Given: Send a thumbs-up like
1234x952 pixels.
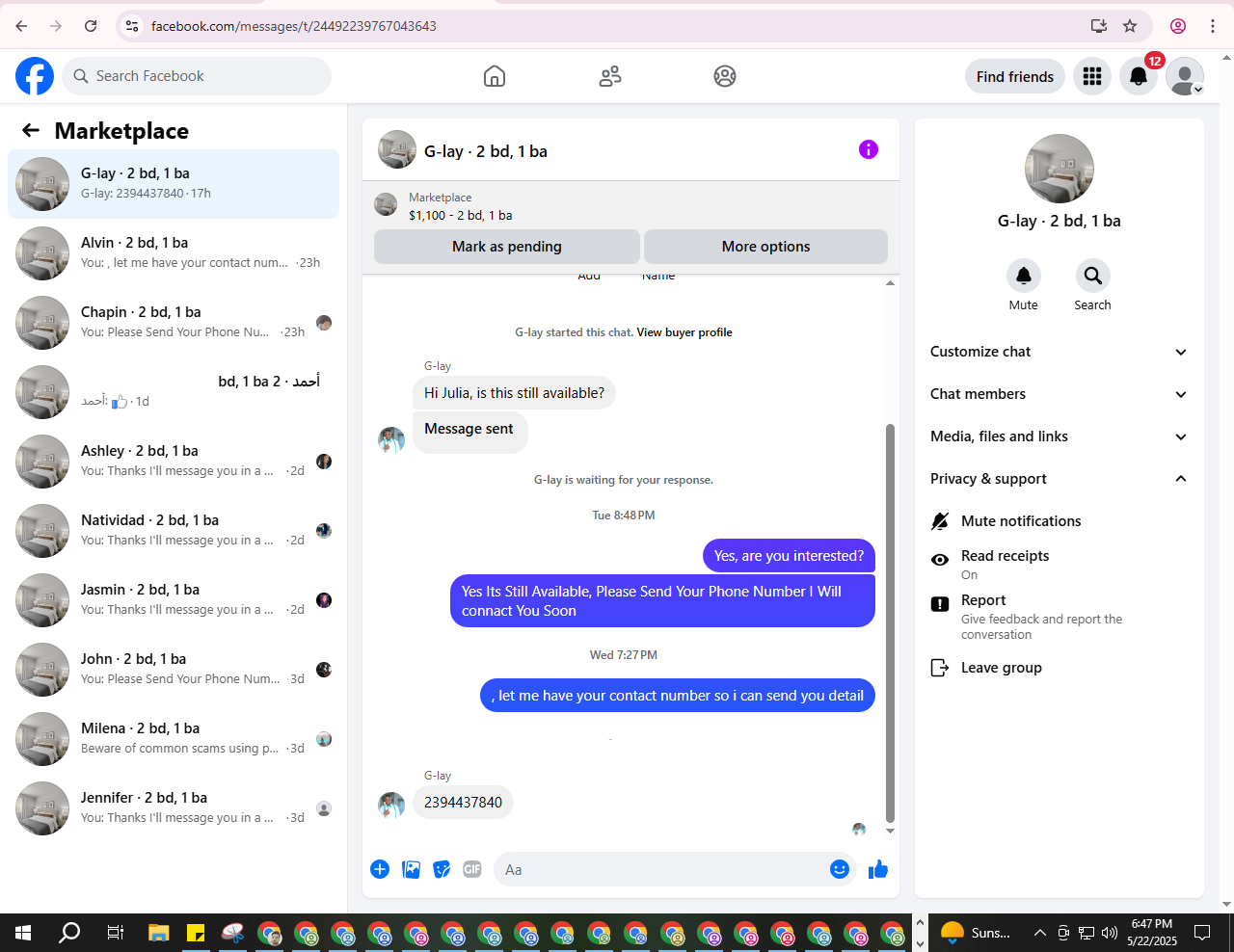Looking at the screenshot, I should coord(878,869).
